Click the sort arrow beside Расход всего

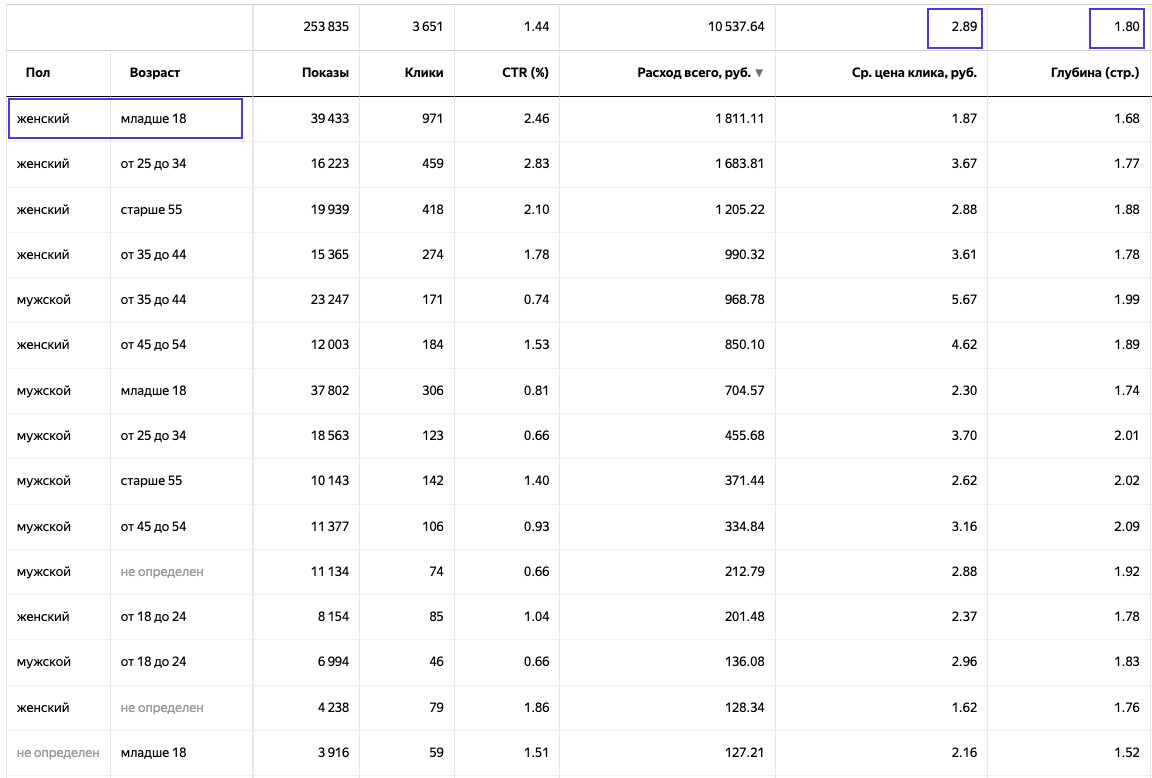pos(759,73)
